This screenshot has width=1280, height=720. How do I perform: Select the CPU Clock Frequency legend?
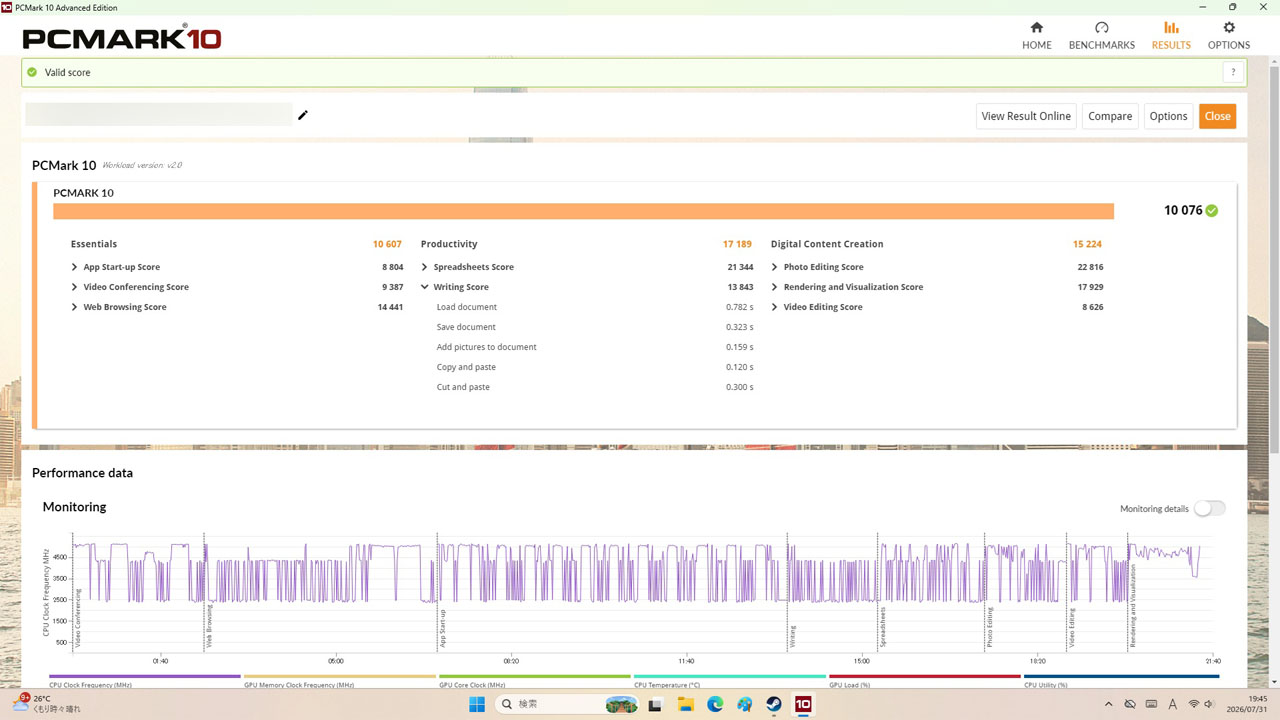click(x=145, y=681)
